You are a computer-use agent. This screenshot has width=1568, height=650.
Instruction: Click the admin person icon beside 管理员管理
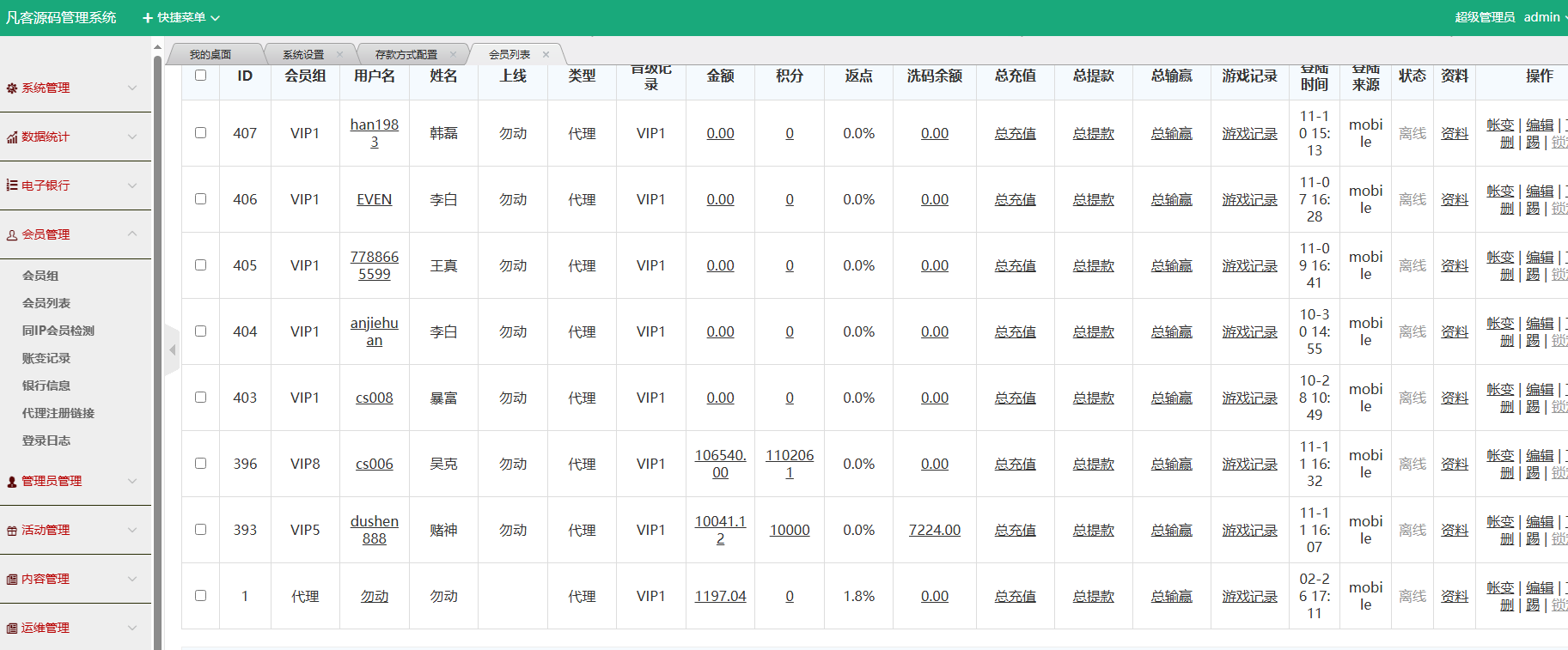click(x=12, y=482)
